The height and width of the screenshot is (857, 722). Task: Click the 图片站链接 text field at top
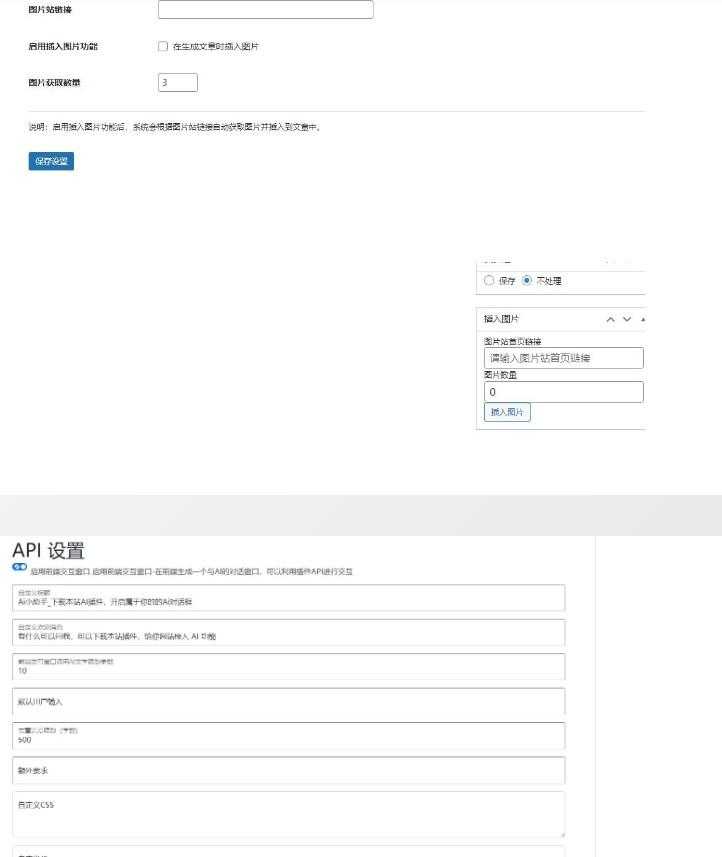(265, 10)
